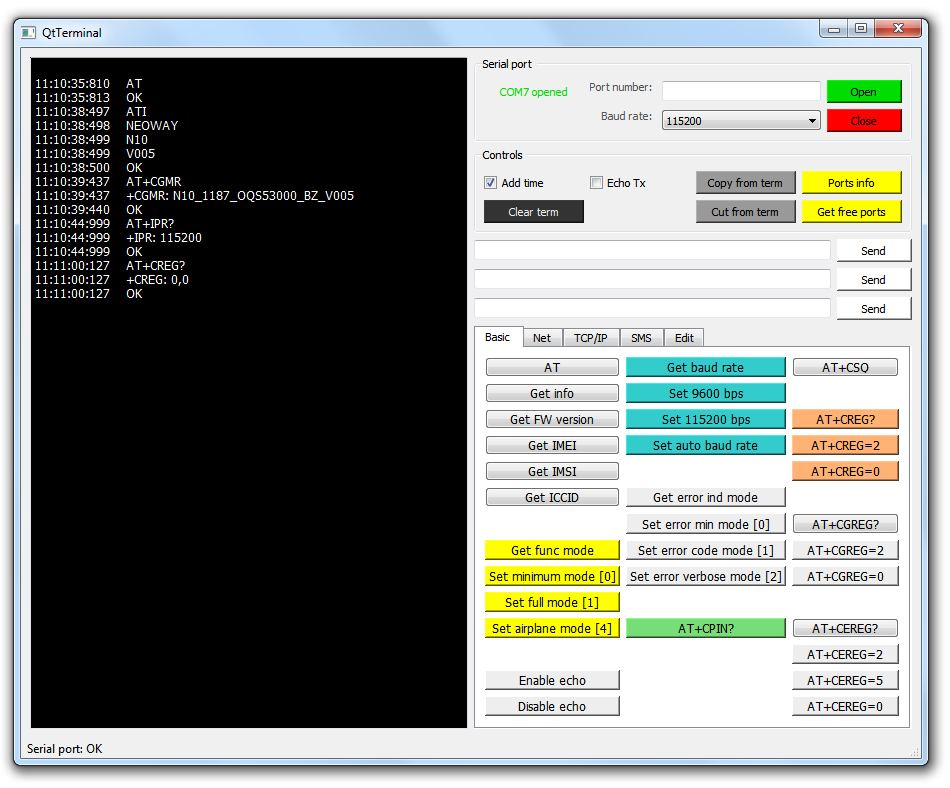Click Copy from term button
Viewport: 950px width, 788px height.
point(745,183)
